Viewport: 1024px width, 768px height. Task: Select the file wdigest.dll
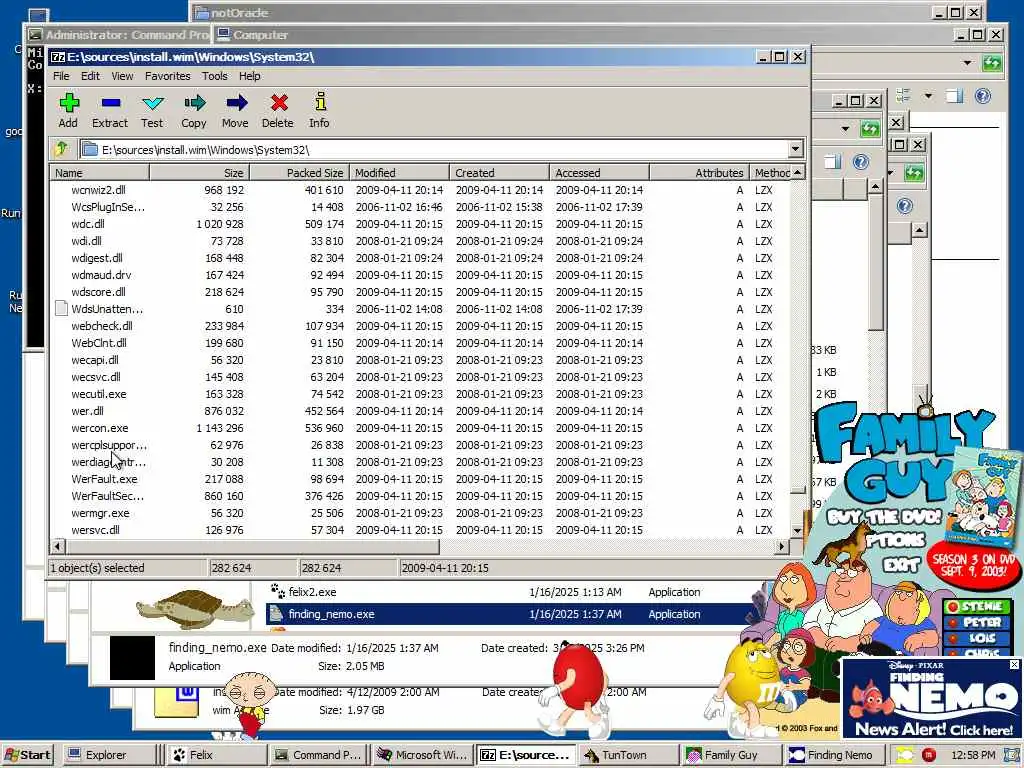(x=97, y=258)
